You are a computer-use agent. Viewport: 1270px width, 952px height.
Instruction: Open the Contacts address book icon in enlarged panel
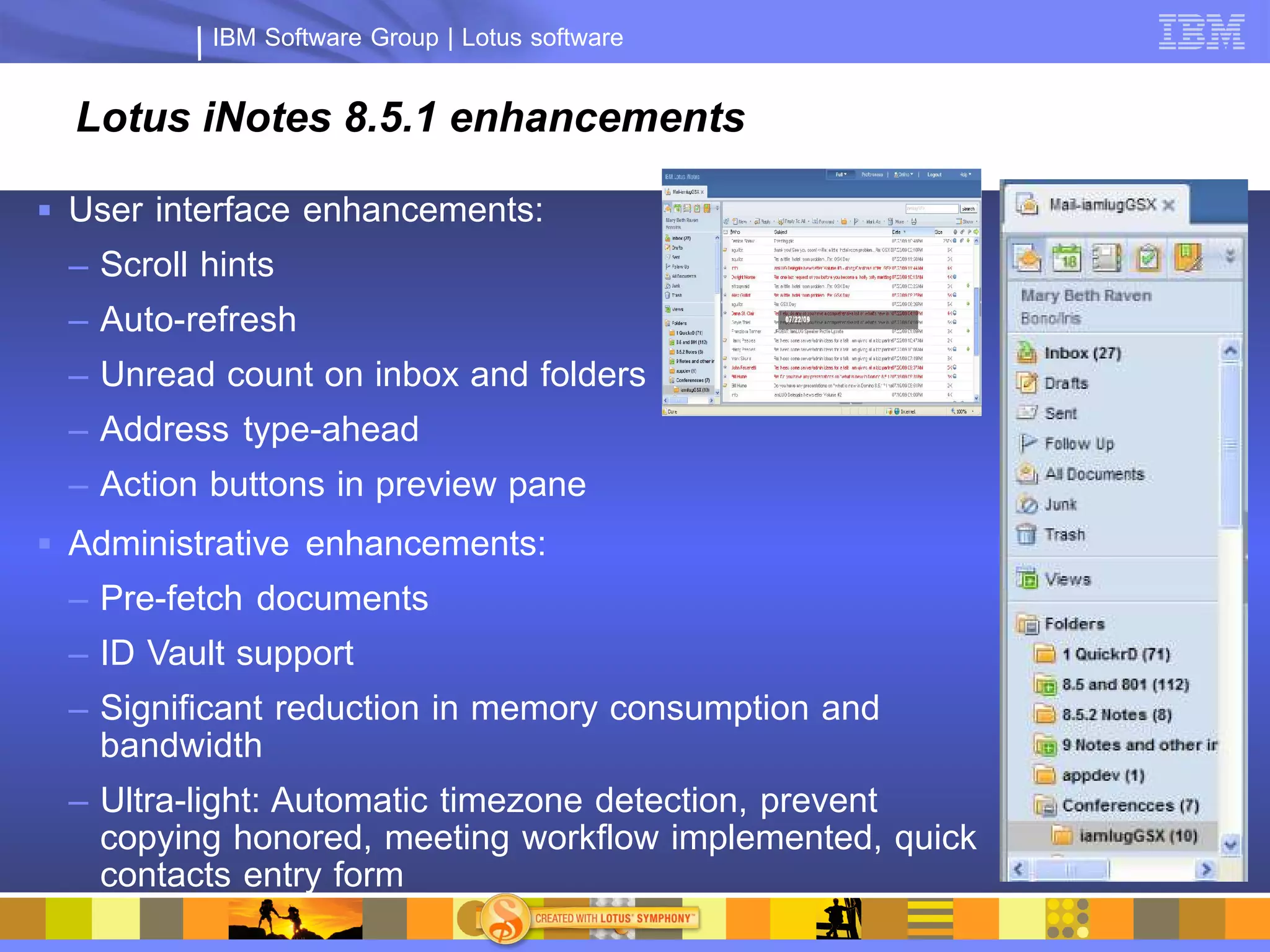(x=1107, y=258)
